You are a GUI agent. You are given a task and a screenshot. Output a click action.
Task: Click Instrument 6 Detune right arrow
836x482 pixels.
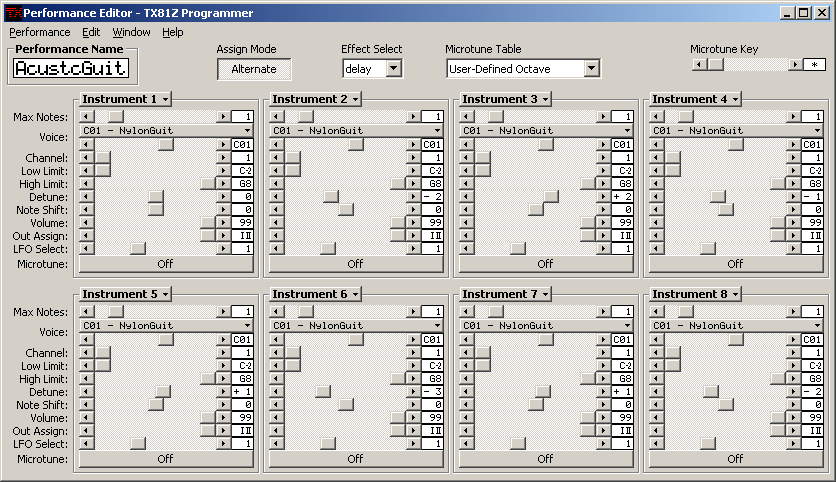point(413,392)
